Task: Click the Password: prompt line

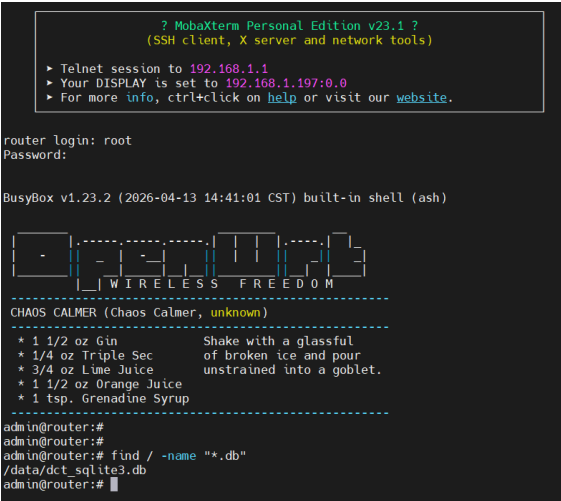Action: 35,155
